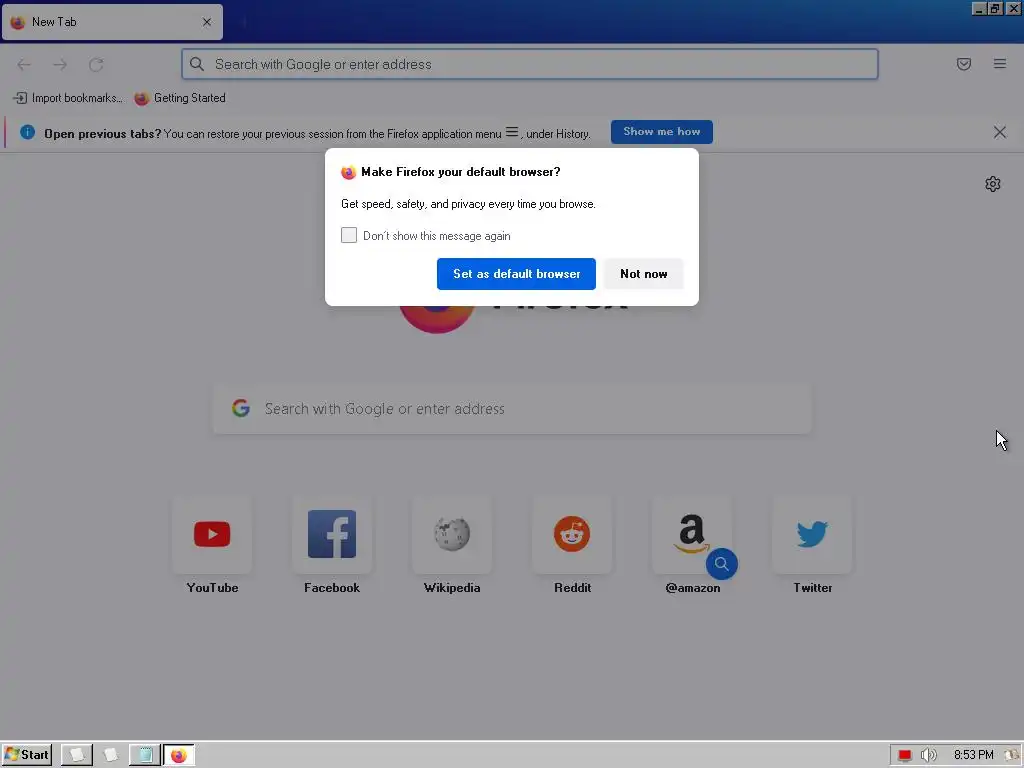Viewport: 1024px width, 768px height.
Task: Click the back navigation arrow
Action: 24,64
